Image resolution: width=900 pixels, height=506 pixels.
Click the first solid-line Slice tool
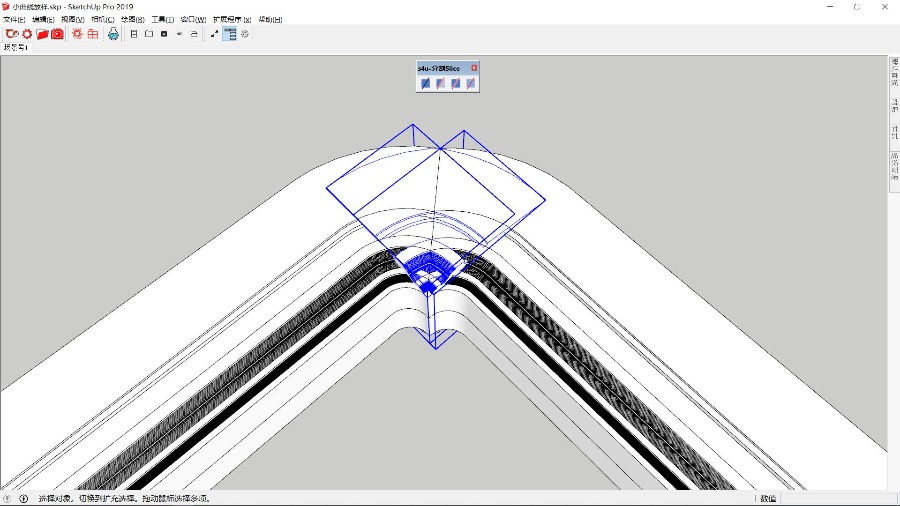tap(425, 83)
